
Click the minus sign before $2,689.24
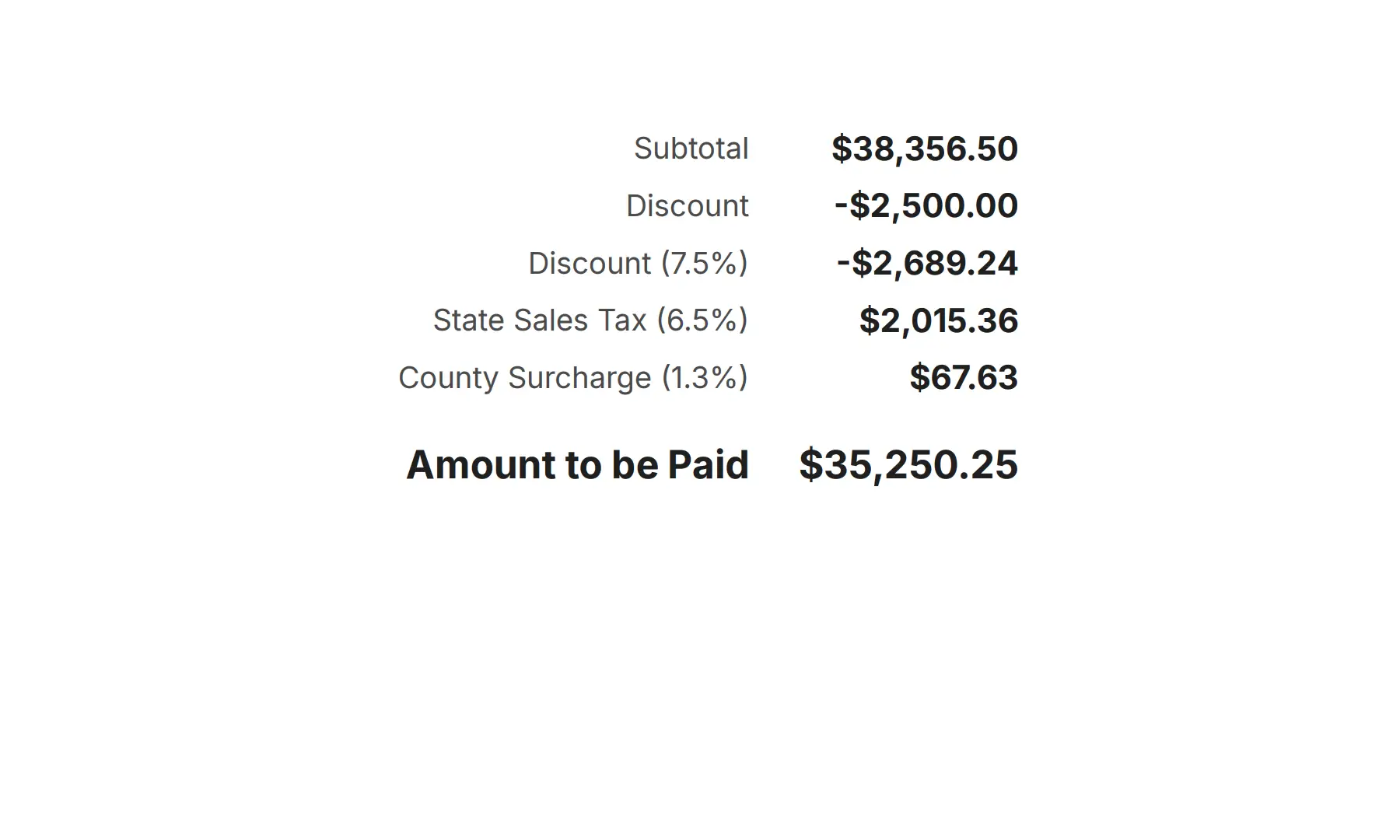pyautogui.click(x=843, y=264)
